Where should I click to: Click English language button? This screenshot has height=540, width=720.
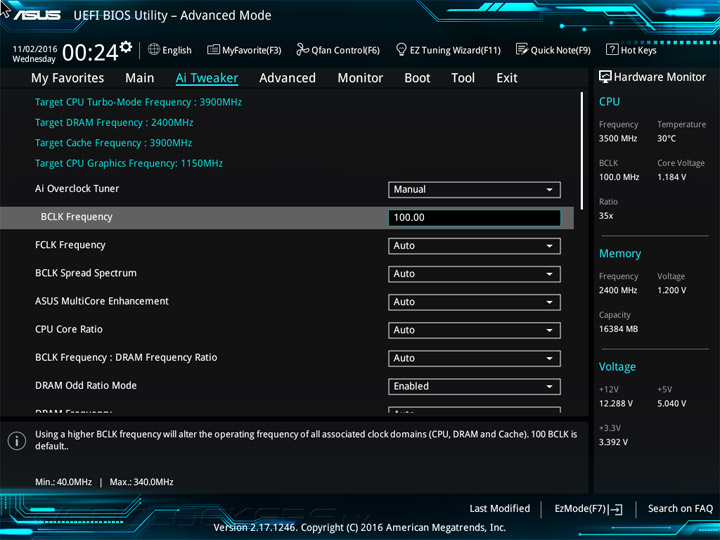[x=170, y=50]
